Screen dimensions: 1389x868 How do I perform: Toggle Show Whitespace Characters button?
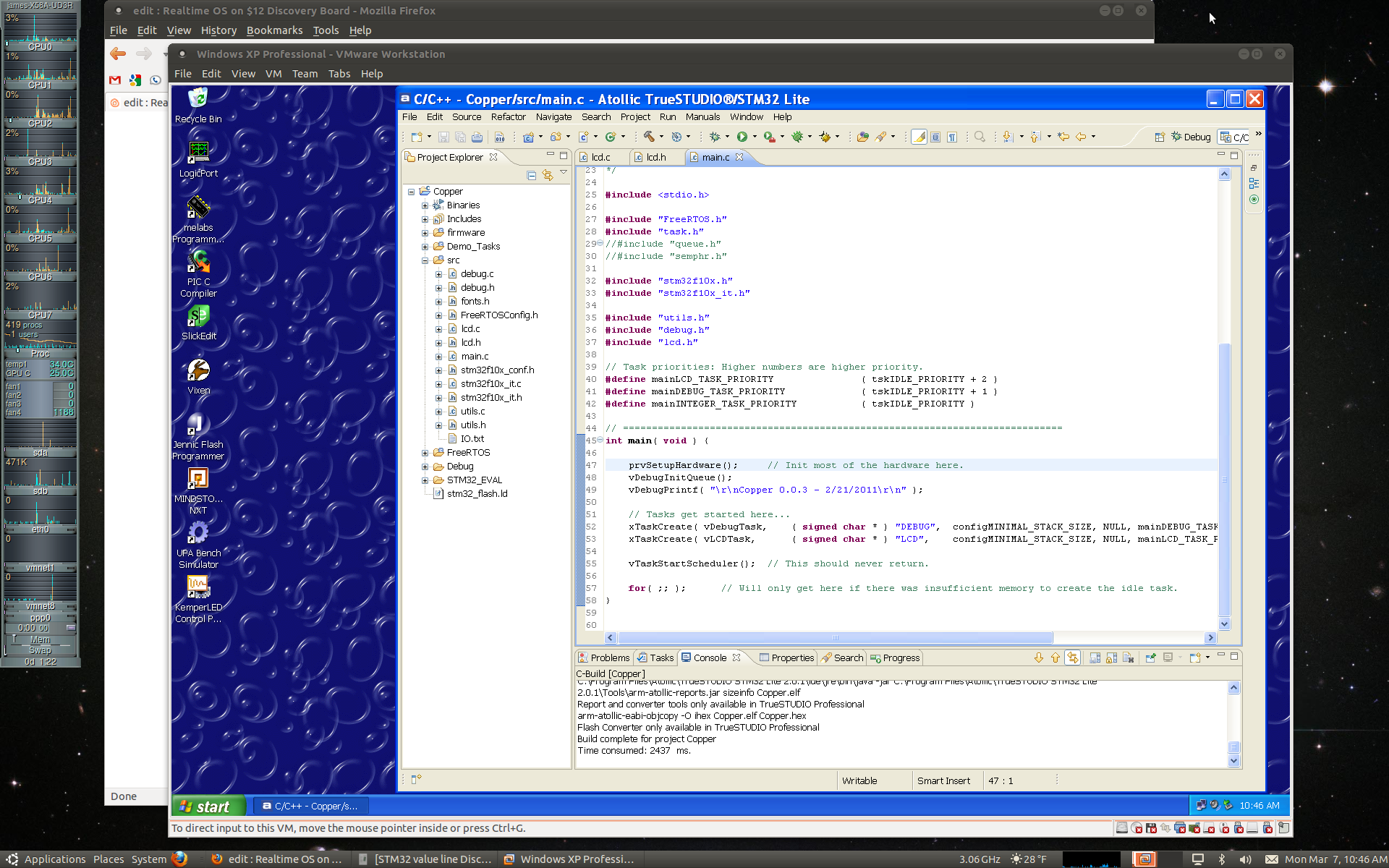952,137
